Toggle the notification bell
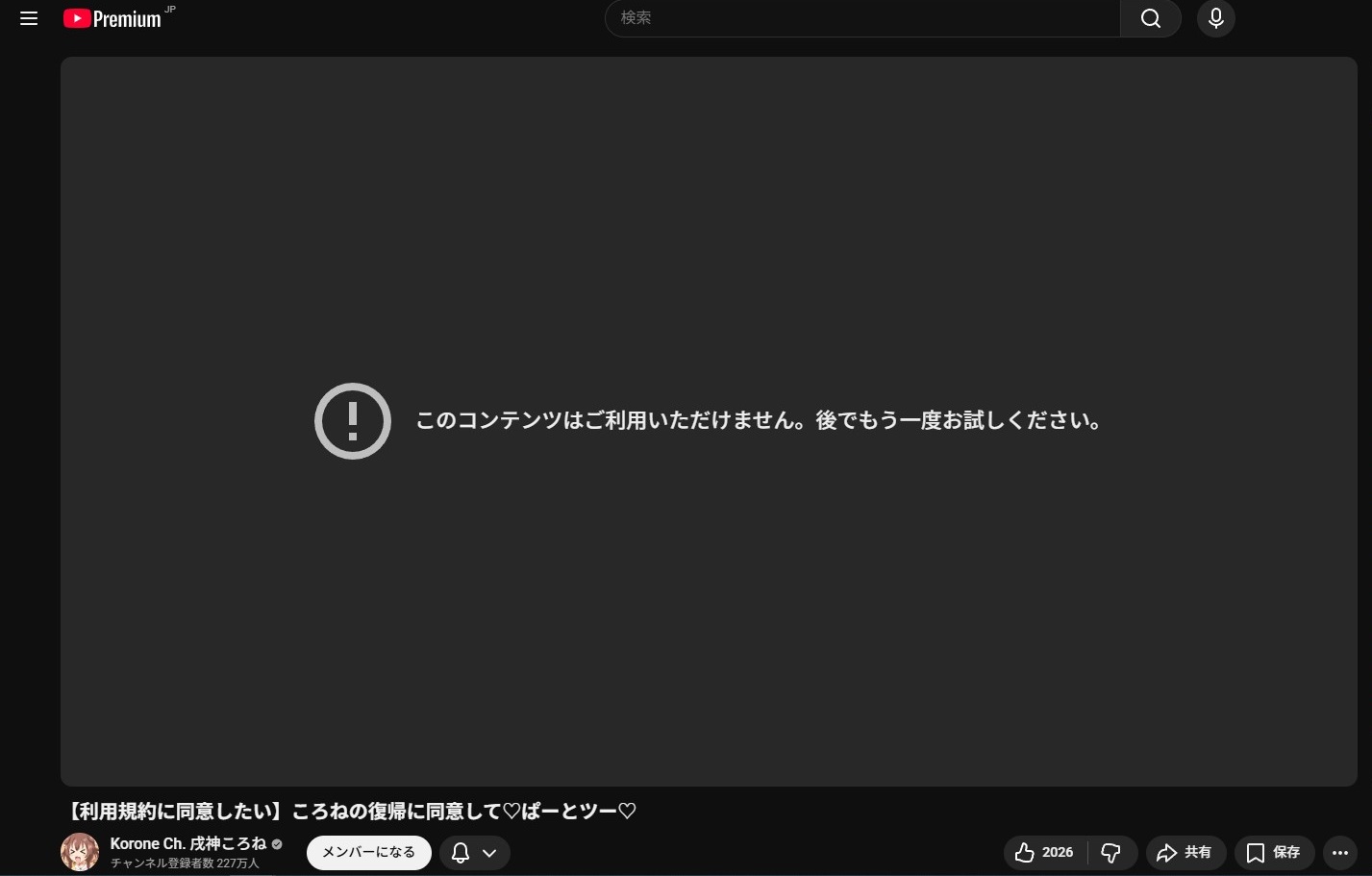The image size is (1372, 876). (461, 853)
